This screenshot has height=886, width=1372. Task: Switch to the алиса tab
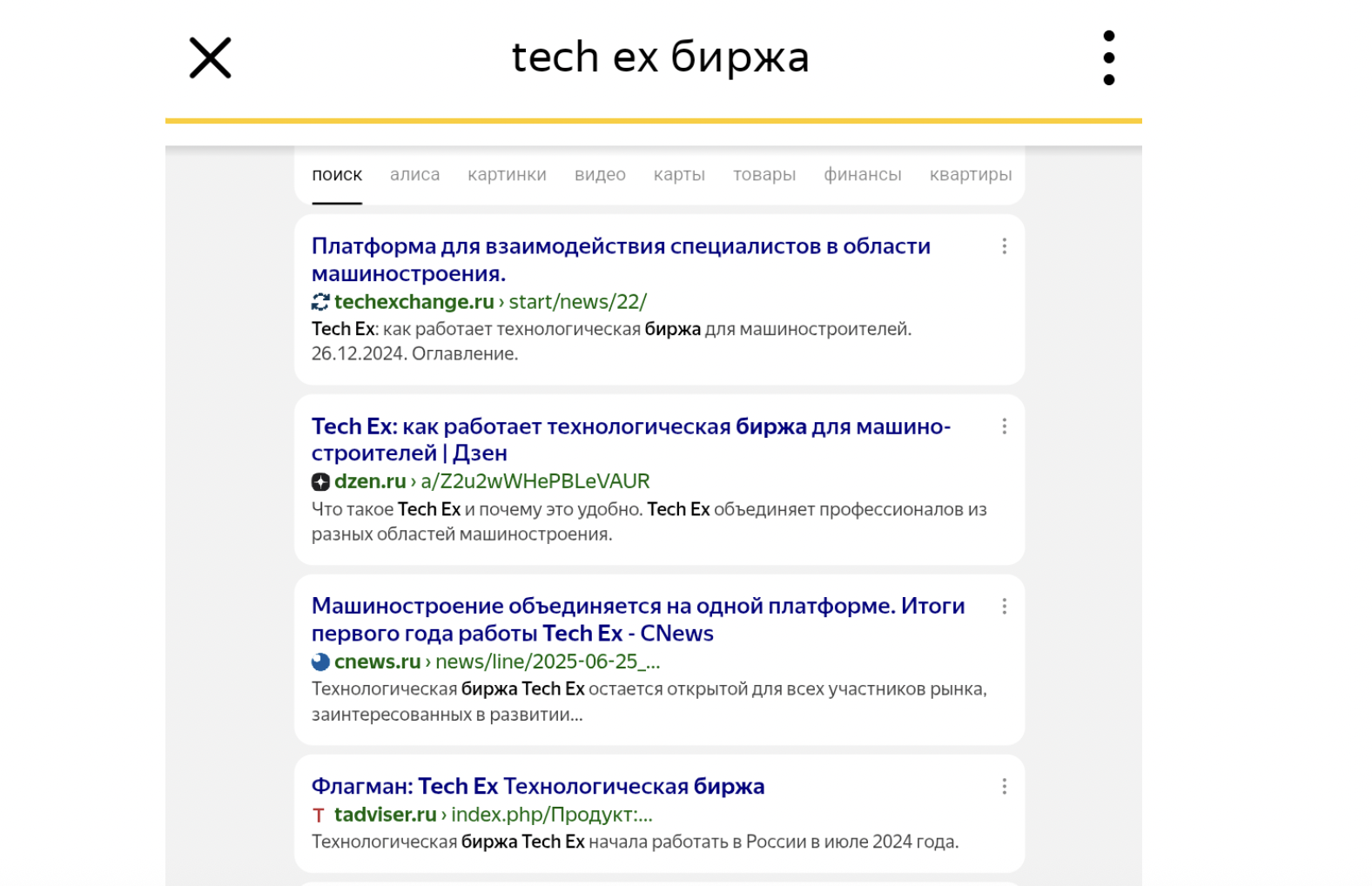414,175
